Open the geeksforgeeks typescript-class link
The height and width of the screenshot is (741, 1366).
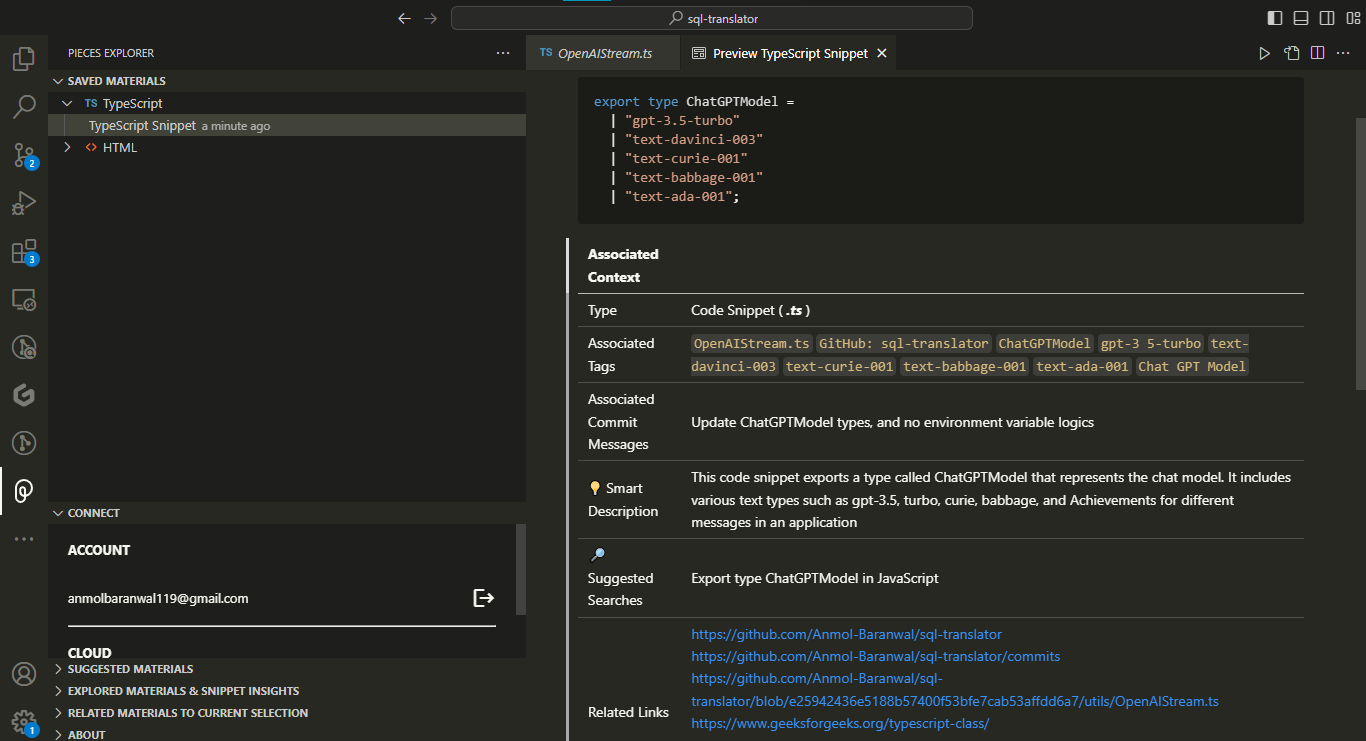840,722
